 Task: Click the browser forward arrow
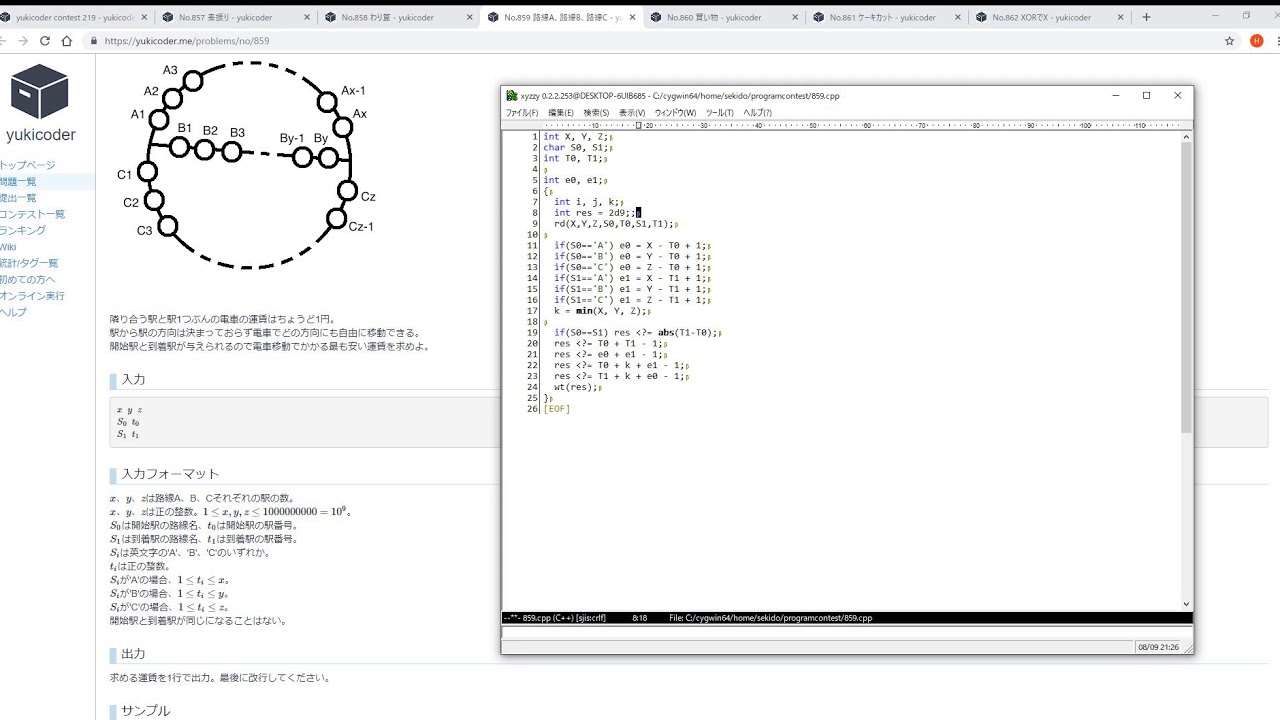click(23, 41)
